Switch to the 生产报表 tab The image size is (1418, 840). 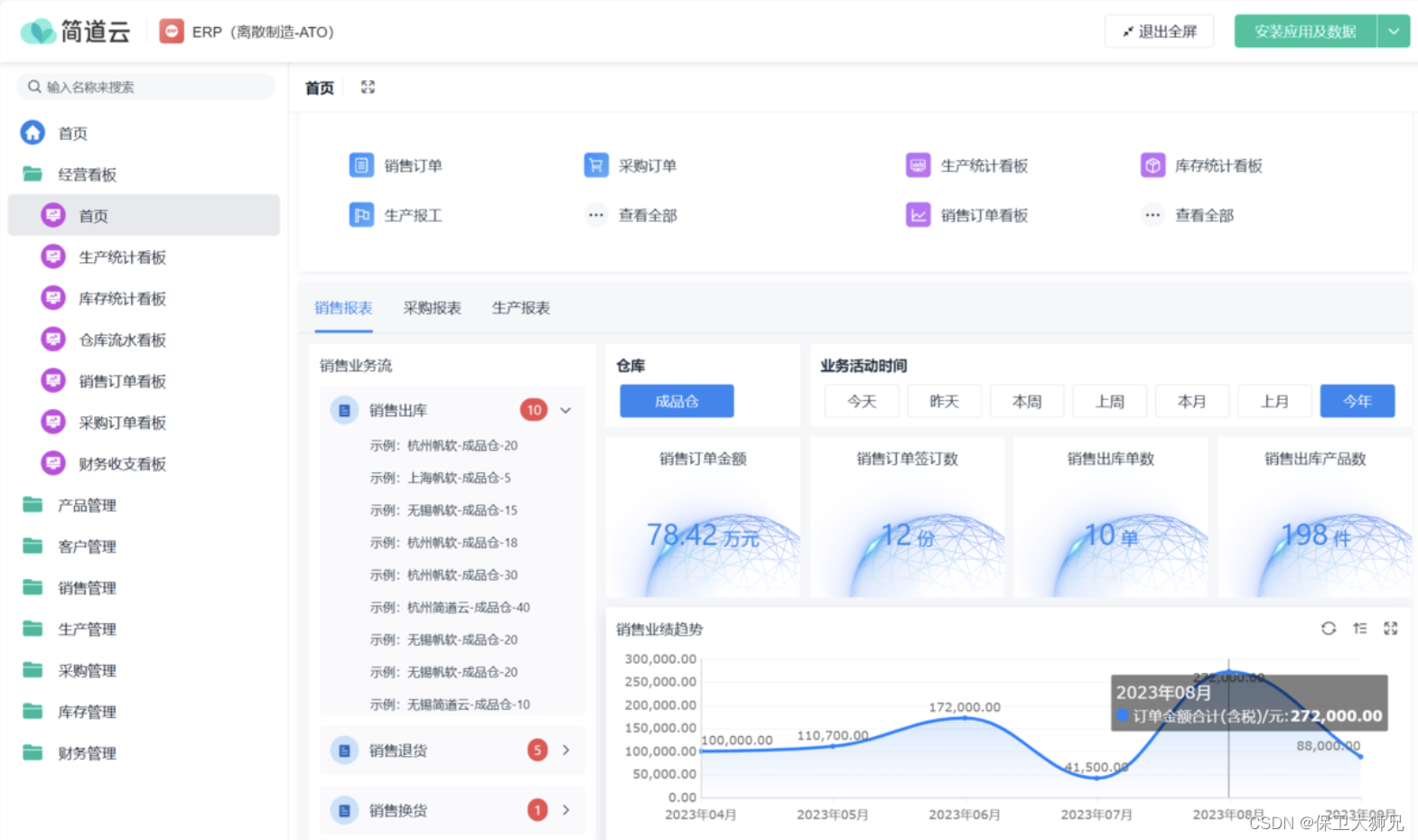tap(520, 308)
